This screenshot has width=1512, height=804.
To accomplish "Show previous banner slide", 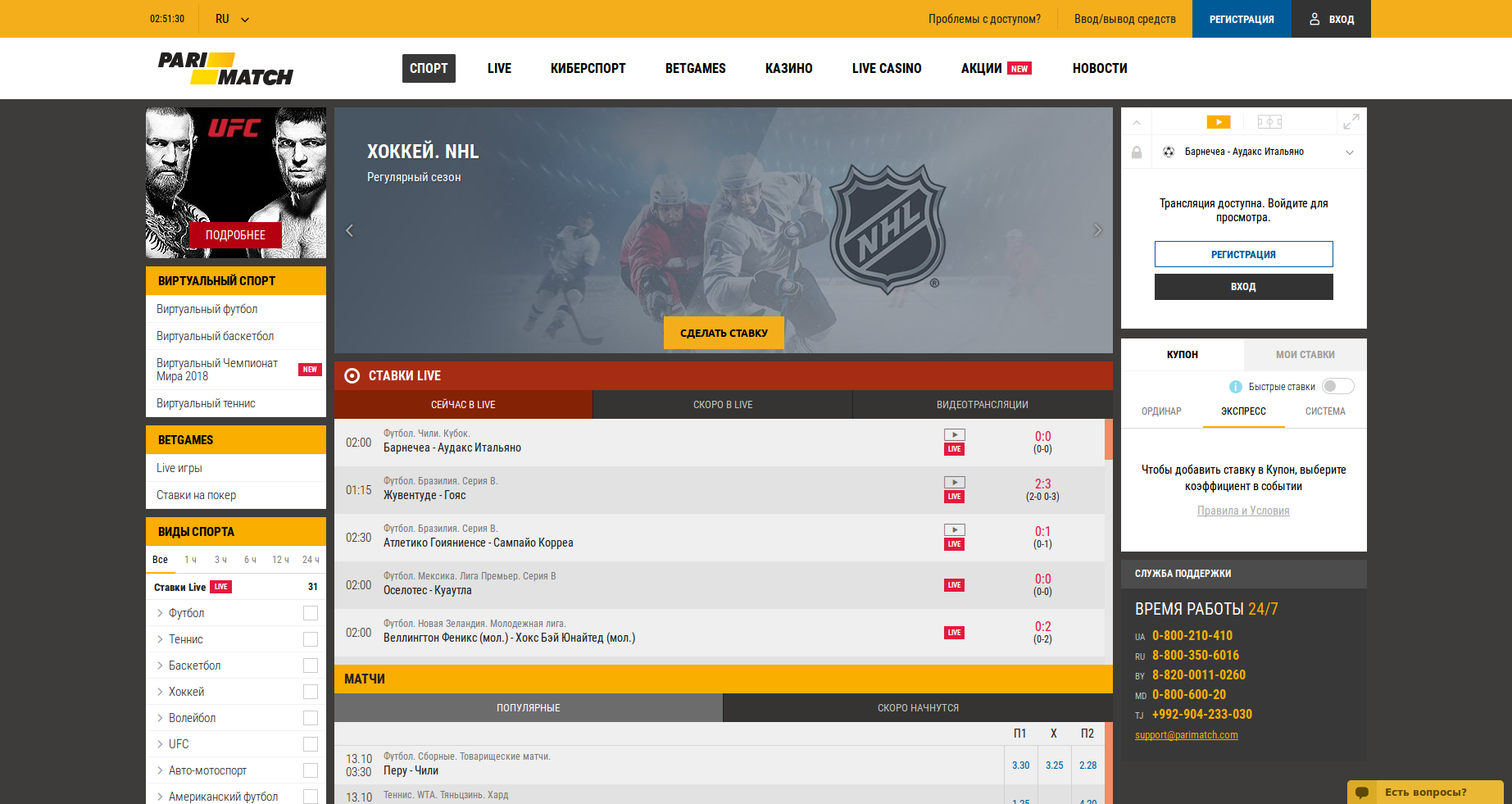I will [x=349, y=230].
